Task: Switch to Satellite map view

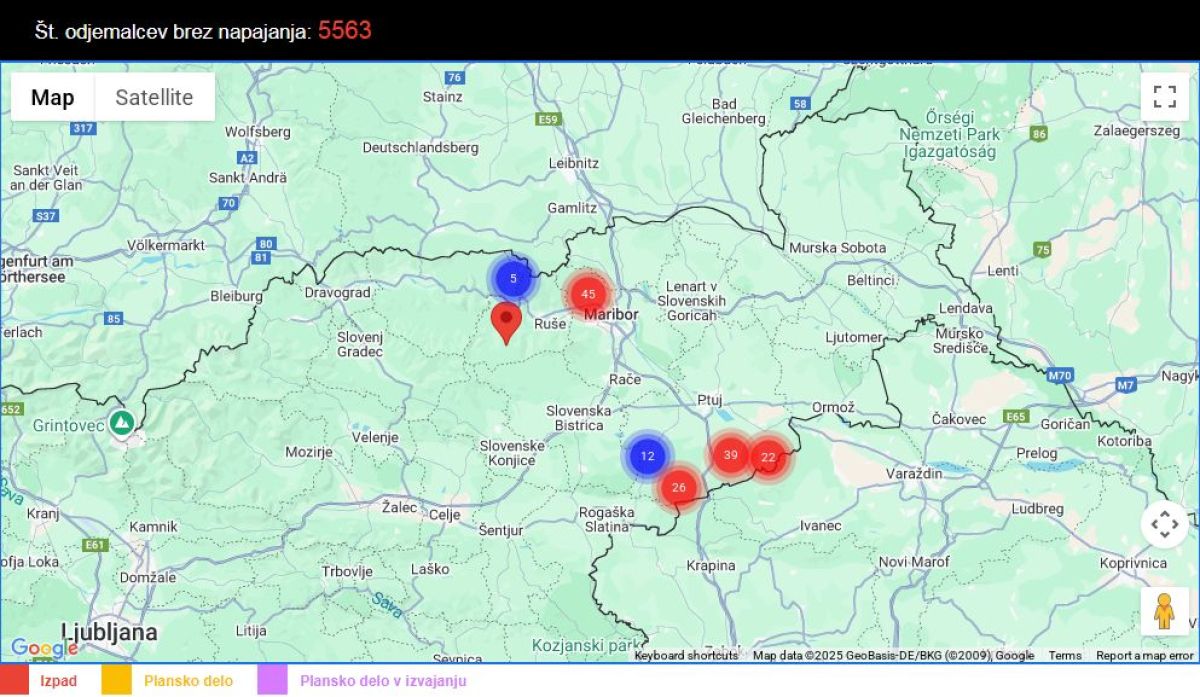Action: click(154, 97)
